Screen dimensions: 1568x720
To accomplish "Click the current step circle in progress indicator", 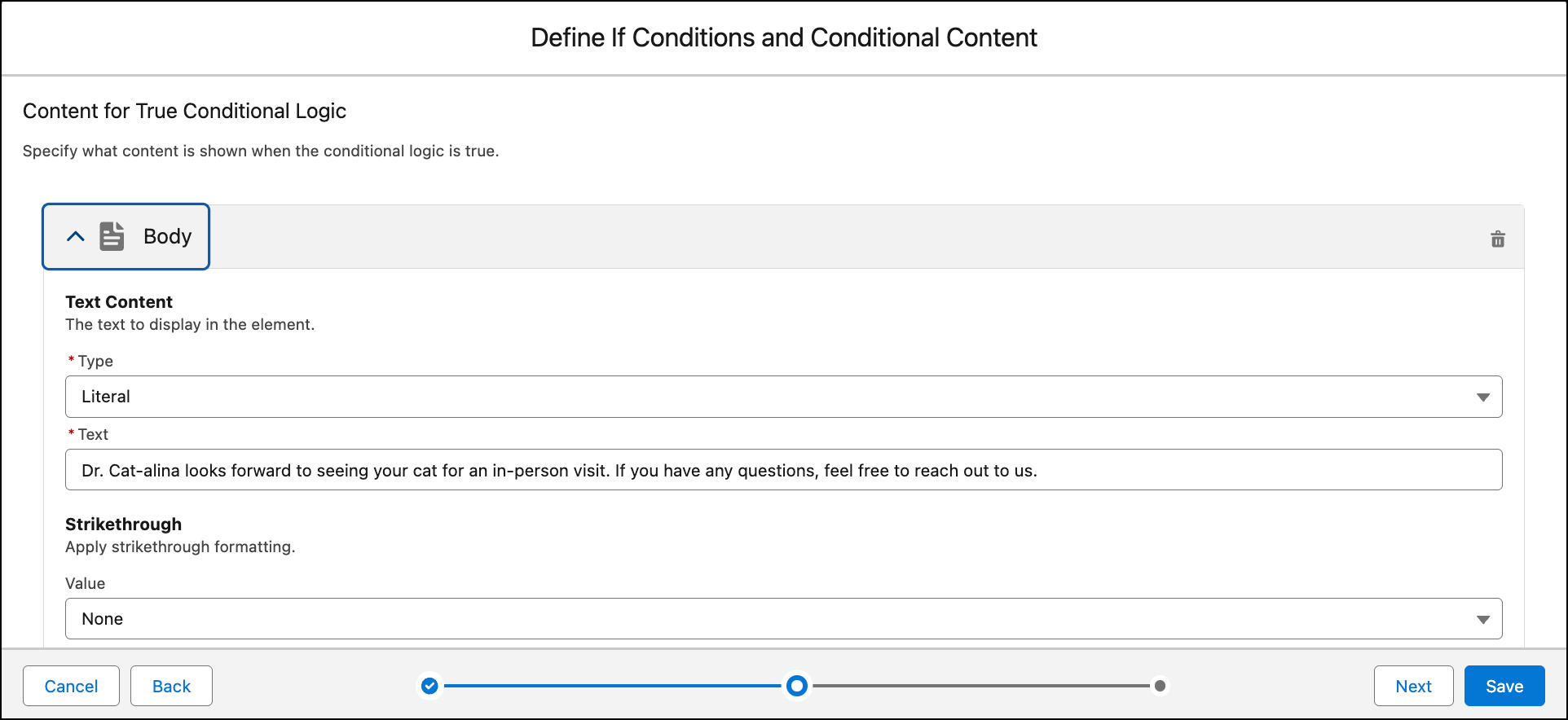I will point(797,686).
